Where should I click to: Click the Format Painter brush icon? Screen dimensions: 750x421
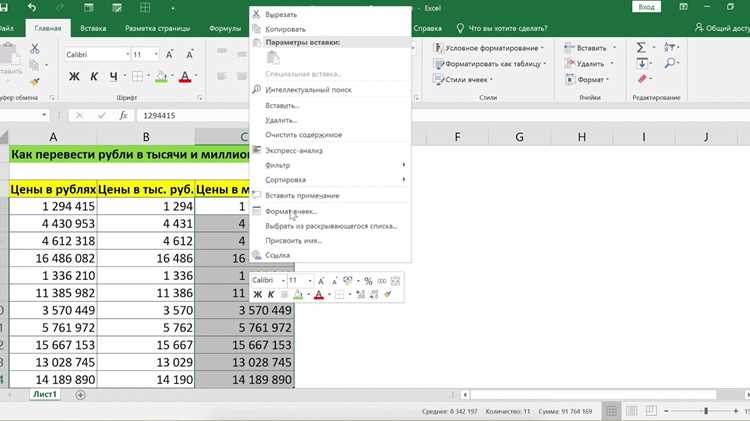tap(34, 82)
